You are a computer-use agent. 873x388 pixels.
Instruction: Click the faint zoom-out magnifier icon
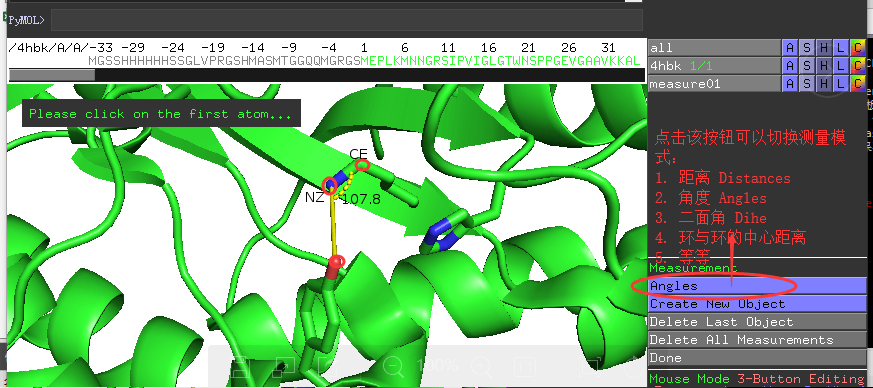(394, 366)
